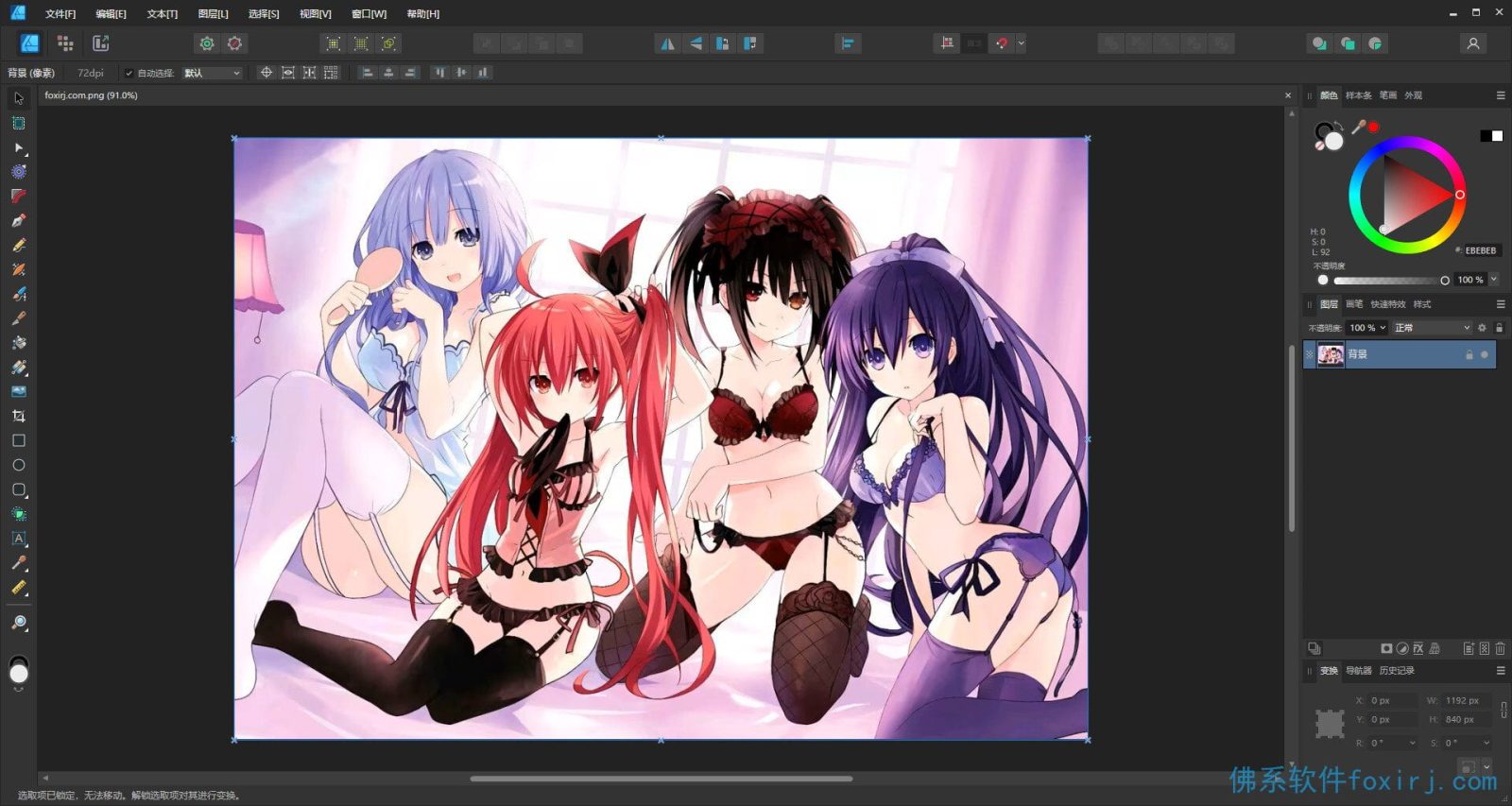Select the Ellipse shape tool
The image size is (1512, 806).
pos(18,465)
